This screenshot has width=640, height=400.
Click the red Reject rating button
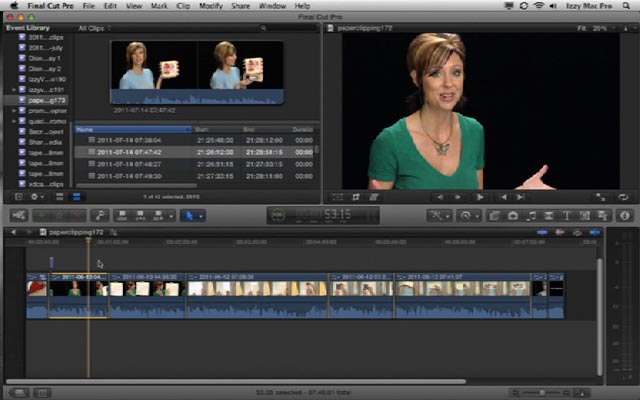pos(77,215)
